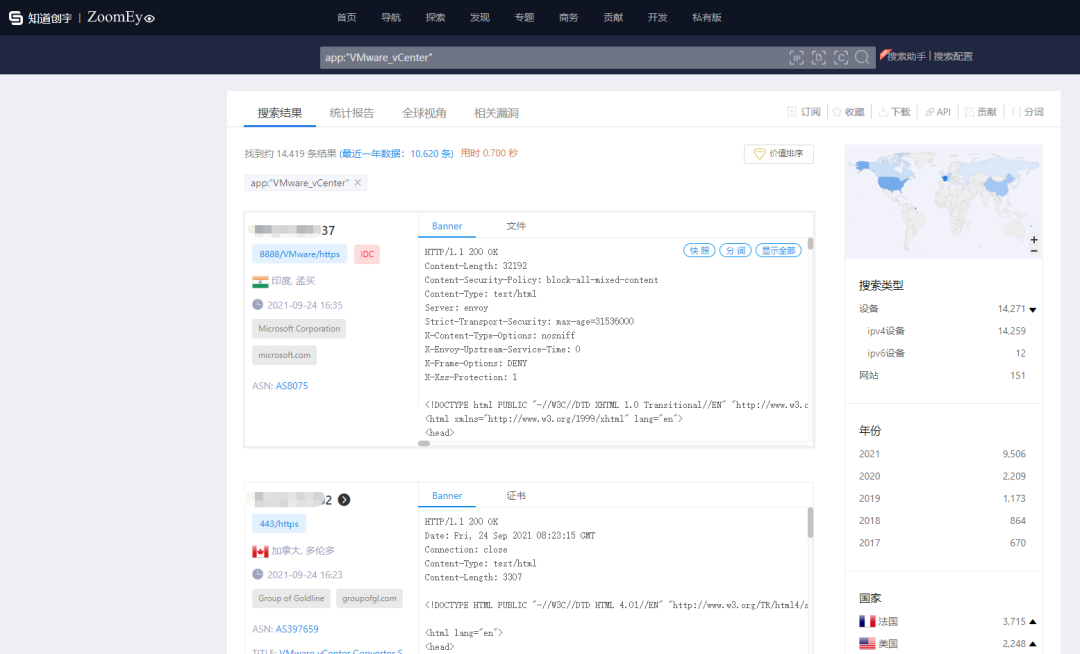Open the AS397659 ASN link
This screenshot has height=654, width=1080.
297,629
